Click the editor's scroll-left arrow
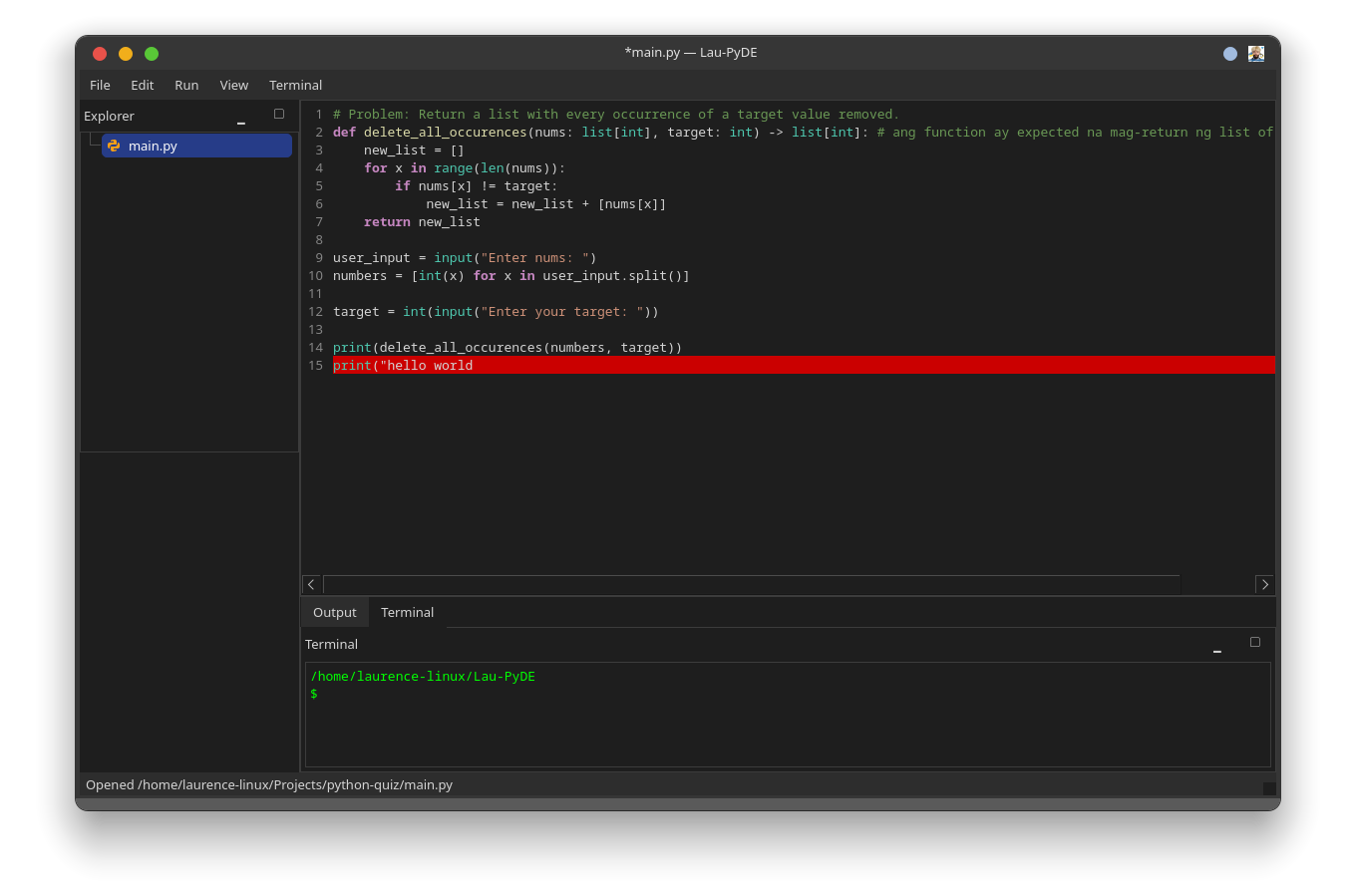The image size is (1356, 896). coord(312,585)
